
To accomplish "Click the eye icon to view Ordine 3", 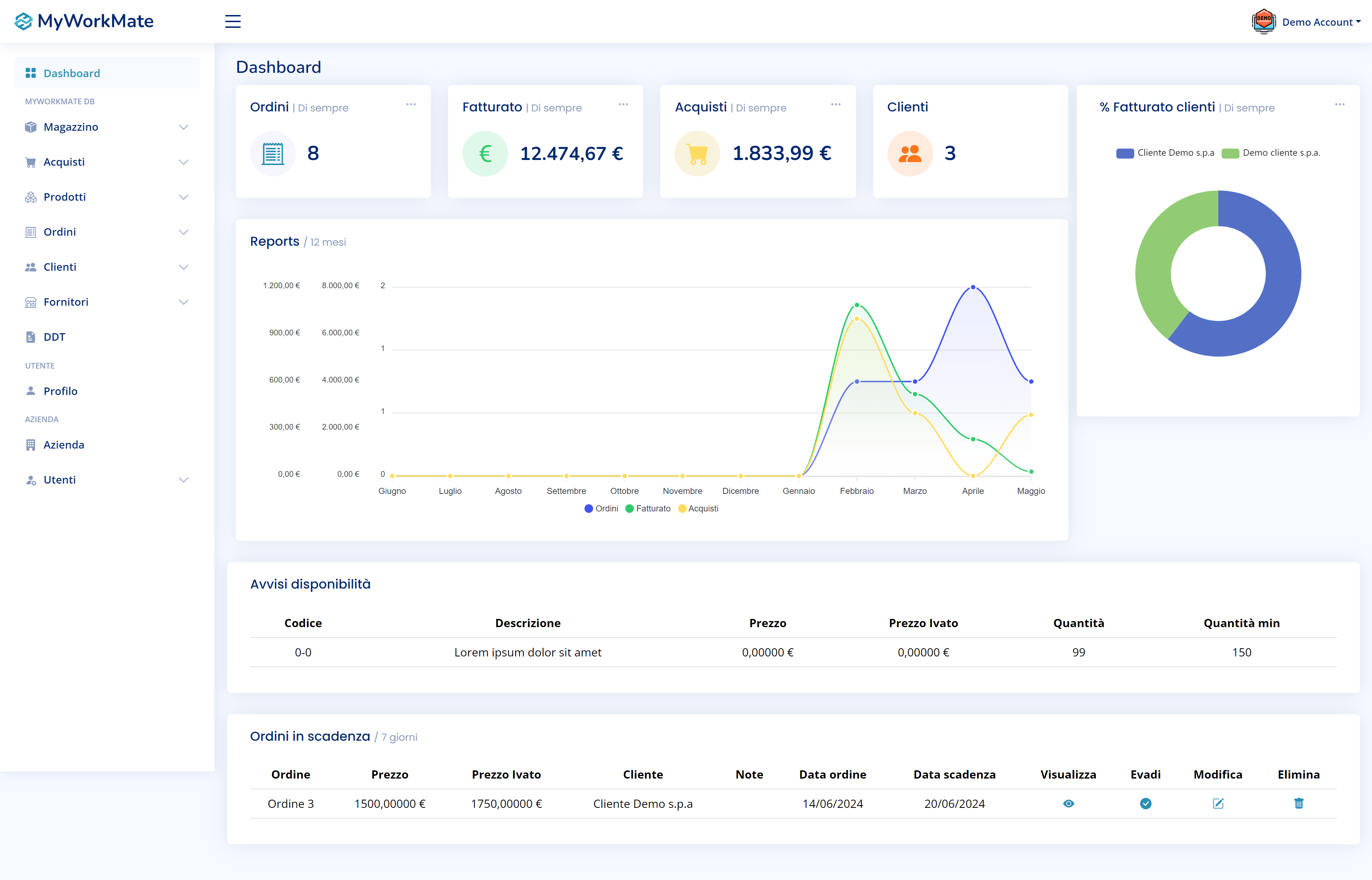I will pyautogui.click(x=1068, y=804).
